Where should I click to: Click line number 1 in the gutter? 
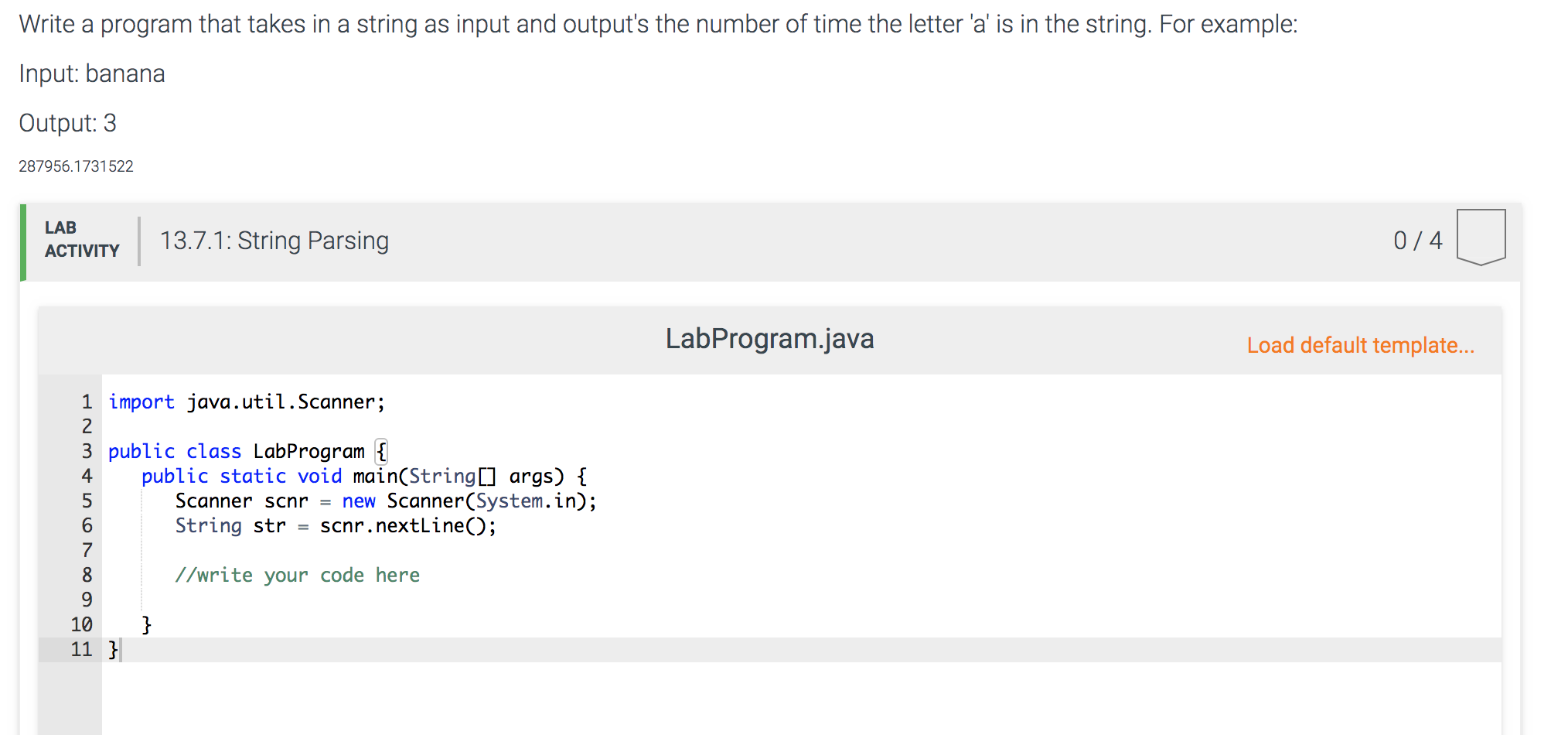click(86, 402)
